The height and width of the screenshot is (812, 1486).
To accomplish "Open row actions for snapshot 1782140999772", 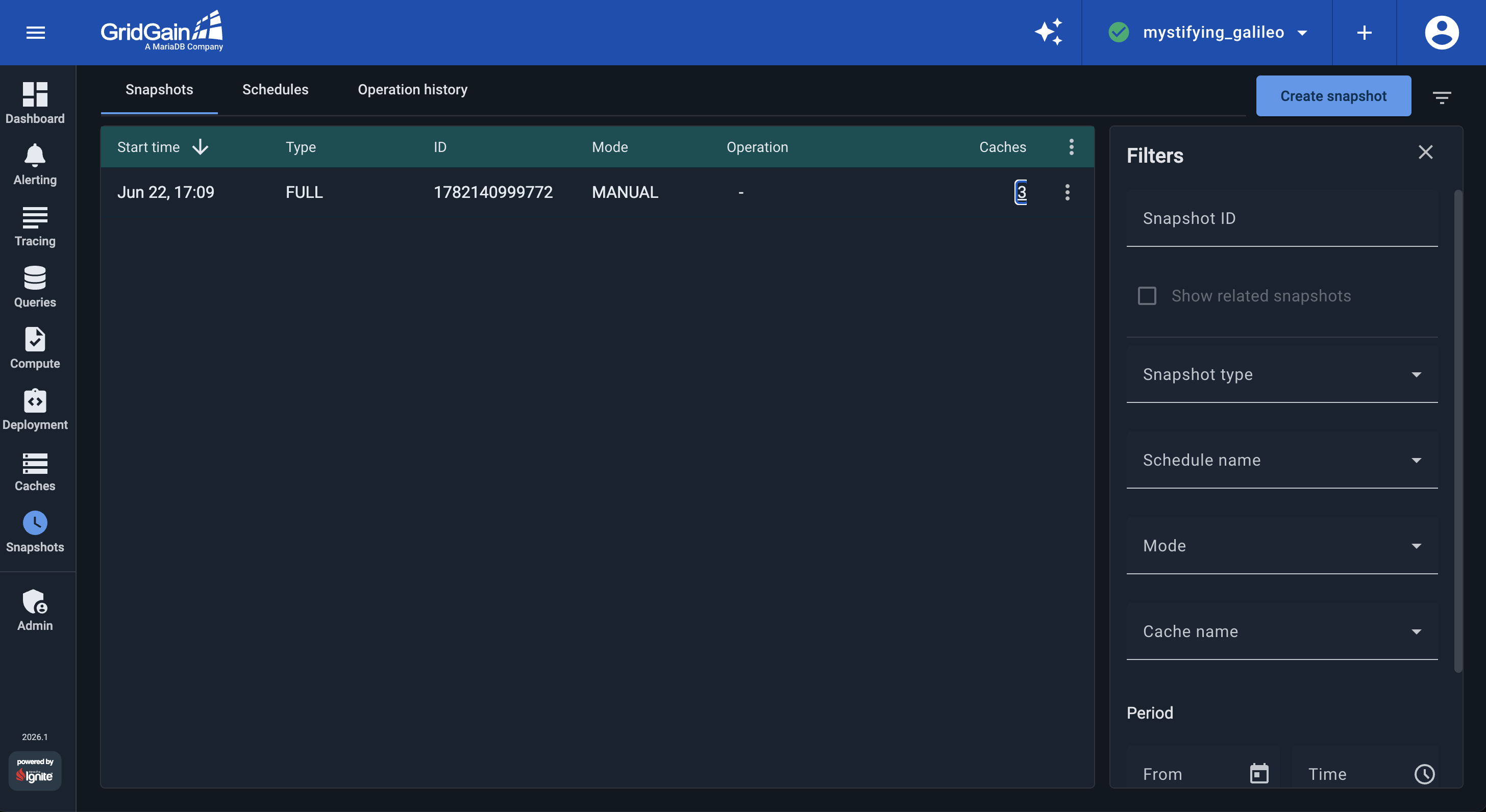I will (1067, 192).
